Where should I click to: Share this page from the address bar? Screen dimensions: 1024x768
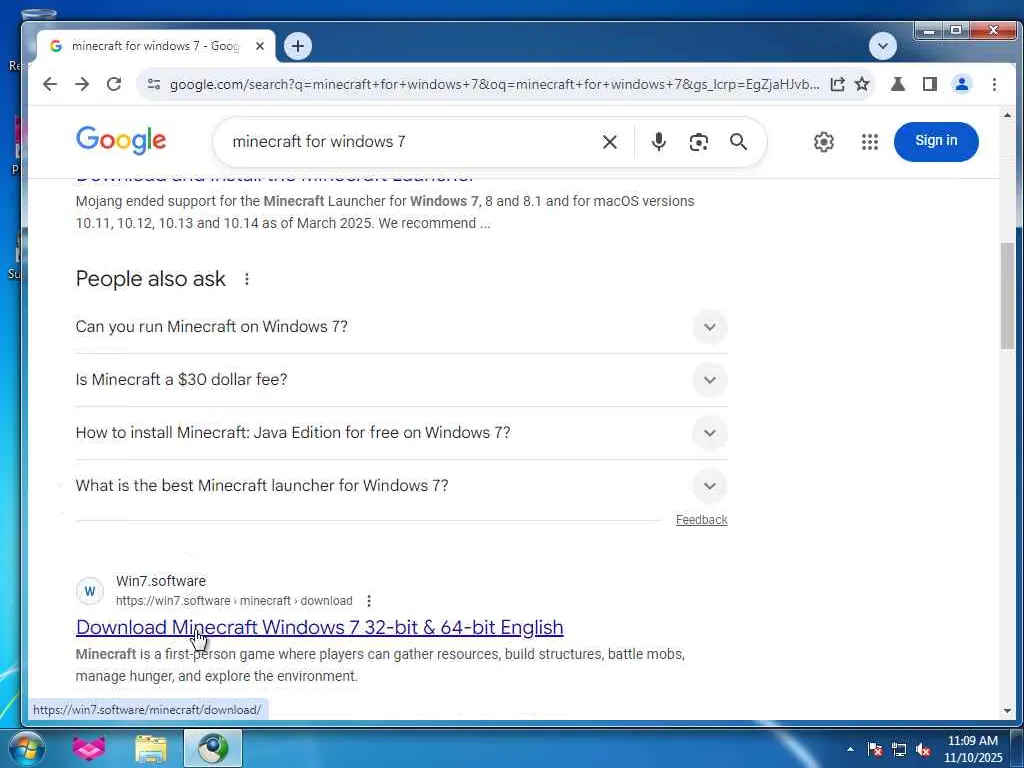tap(837, 84)
